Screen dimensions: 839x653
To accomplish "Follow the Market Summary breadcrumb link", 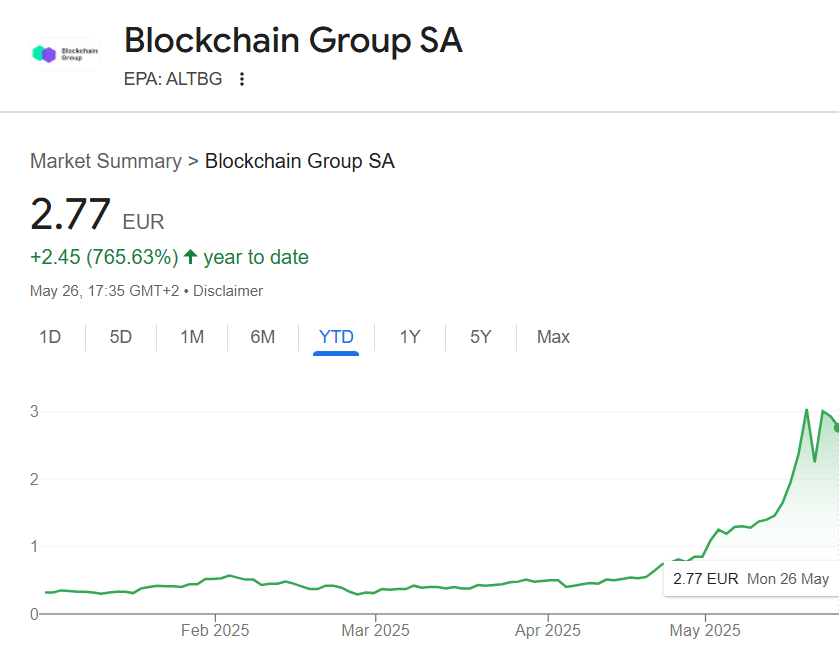I will tap(106, 161).
